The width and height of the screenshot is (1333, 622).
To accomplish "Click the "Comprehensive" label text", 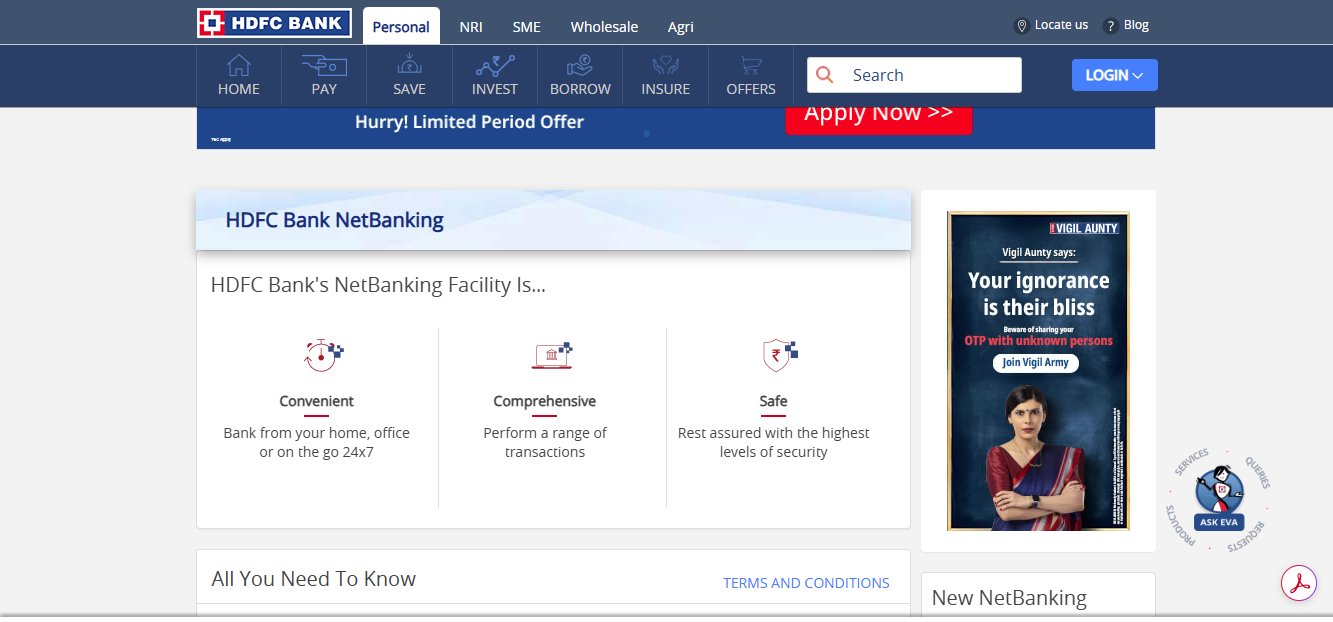I will 544,401.
